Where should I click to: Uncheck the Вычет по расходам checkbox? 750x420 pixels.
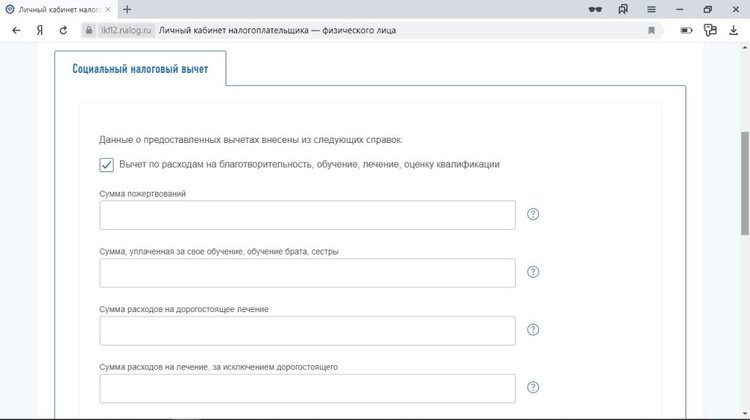click(106, 165)
